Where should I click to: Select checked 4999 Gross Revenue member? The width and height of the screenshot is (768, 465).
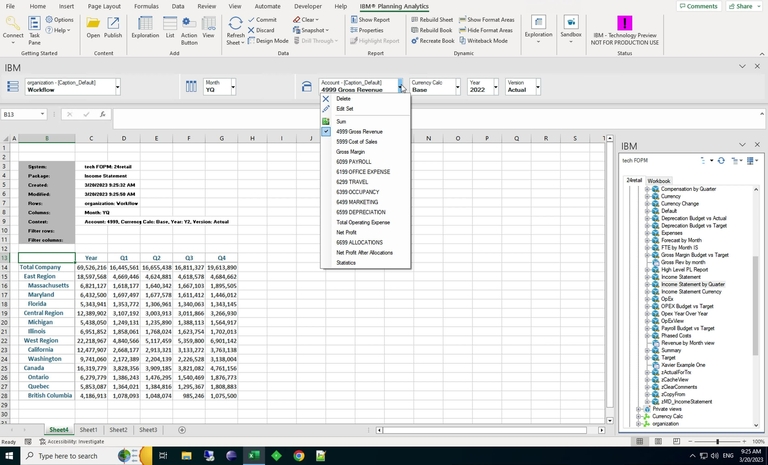[365, 132]
